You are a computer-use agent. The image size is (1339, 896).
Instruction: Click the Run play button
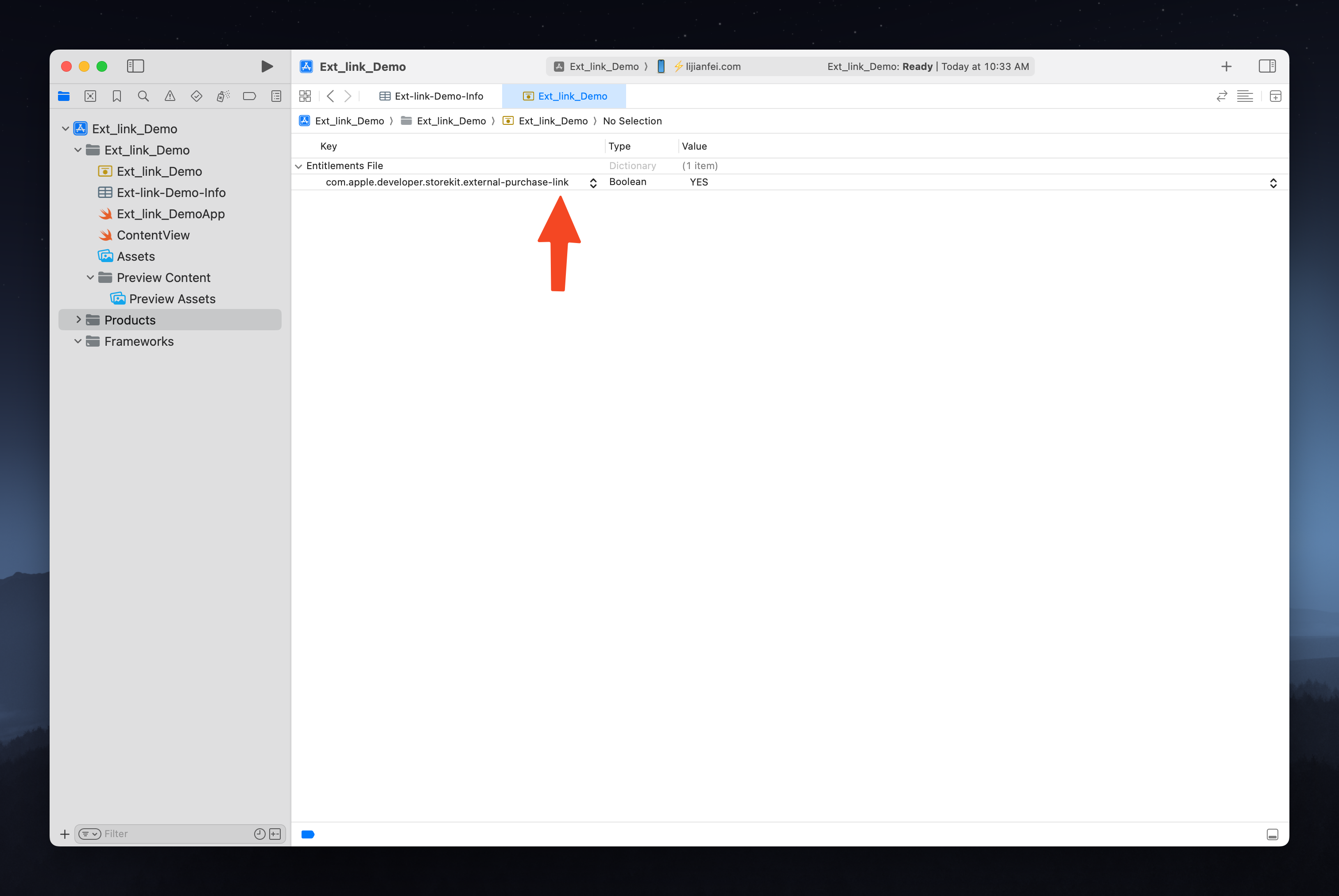266,66
